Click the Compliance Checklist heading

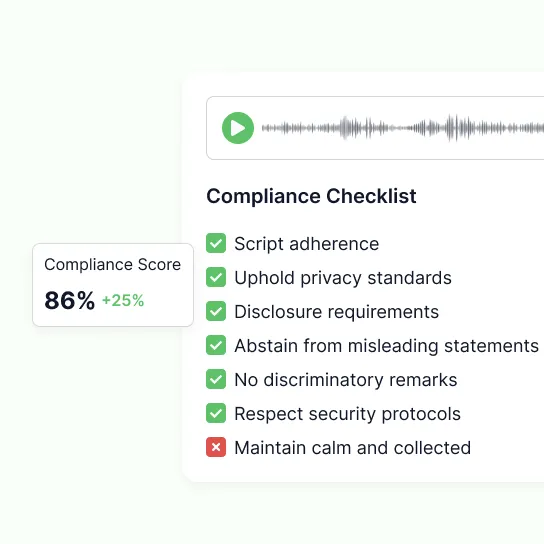click(311, 196)
